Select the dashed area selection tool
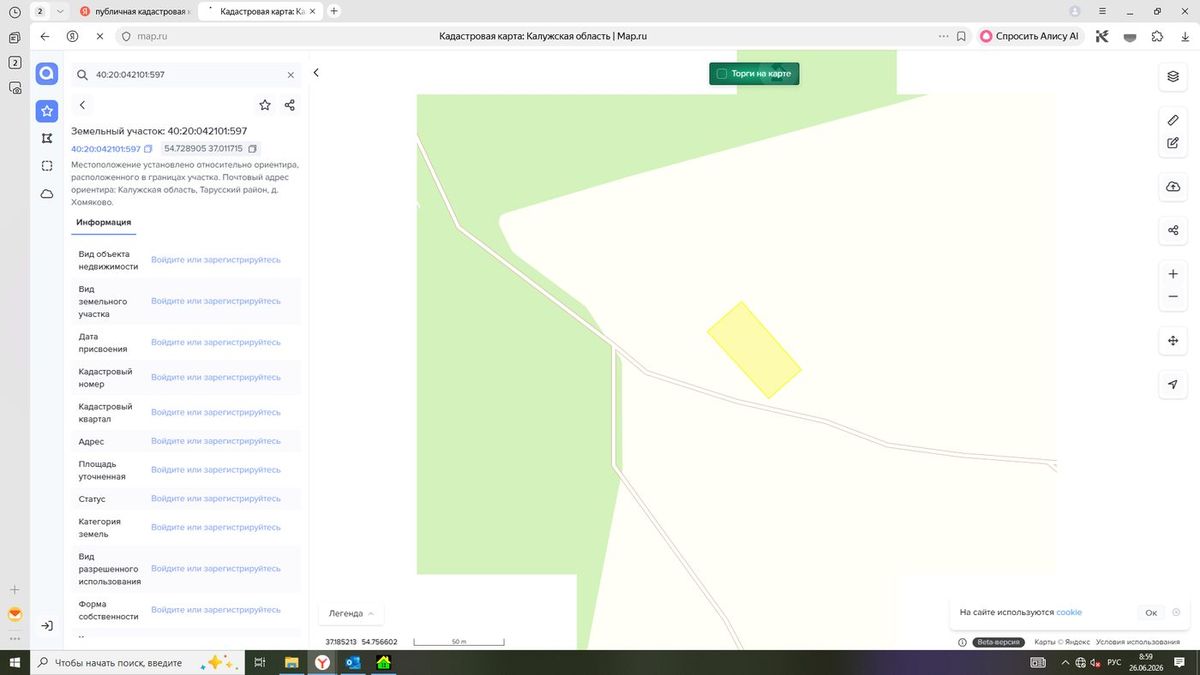1200x675 pixels. [x=47, y=166]
